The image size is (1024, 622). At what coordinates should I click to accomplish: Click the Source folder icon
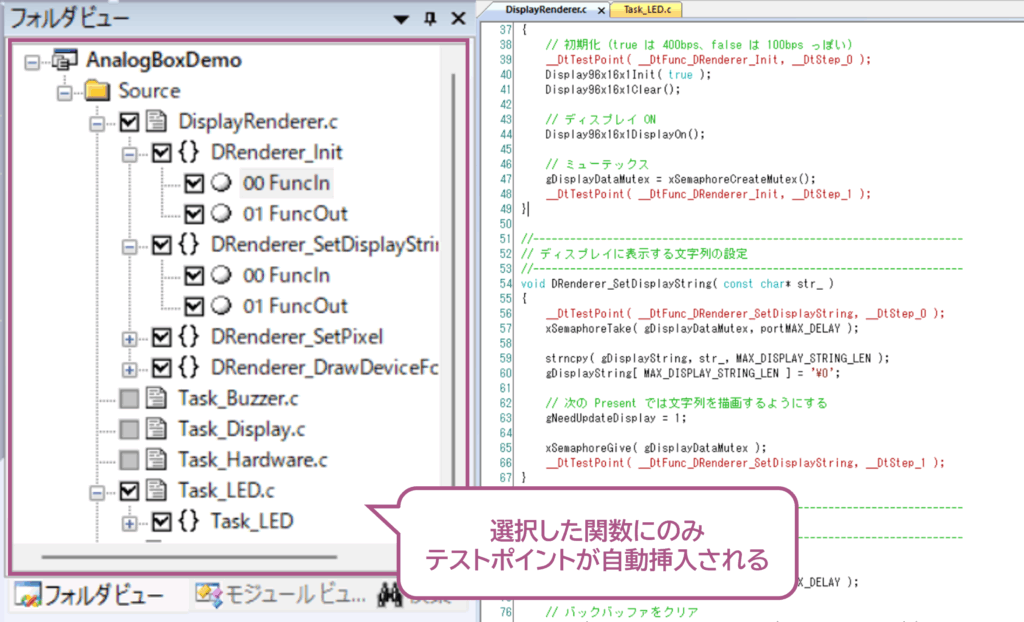96,91
